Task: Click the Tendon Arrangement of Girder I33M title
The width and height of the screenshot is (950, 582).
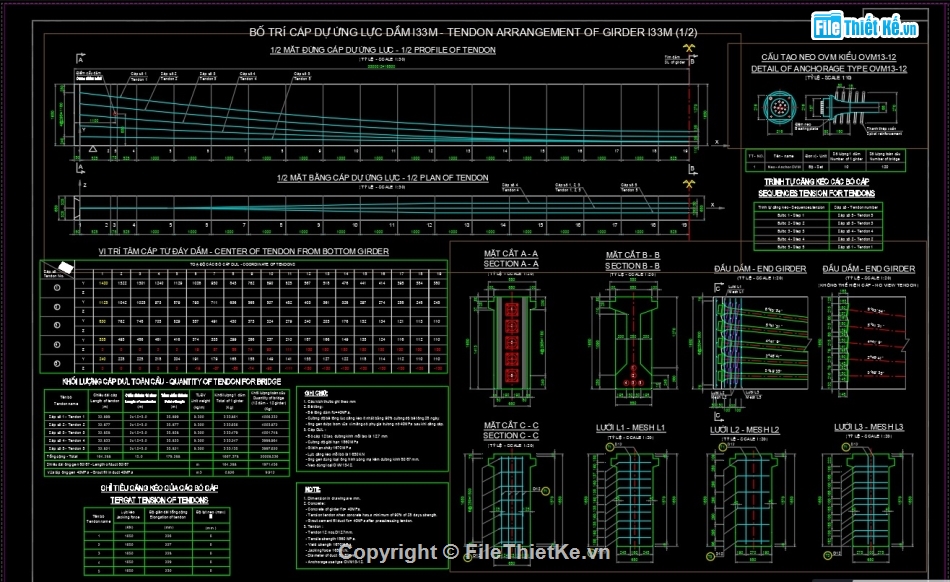Action: [x=473, y=33]
